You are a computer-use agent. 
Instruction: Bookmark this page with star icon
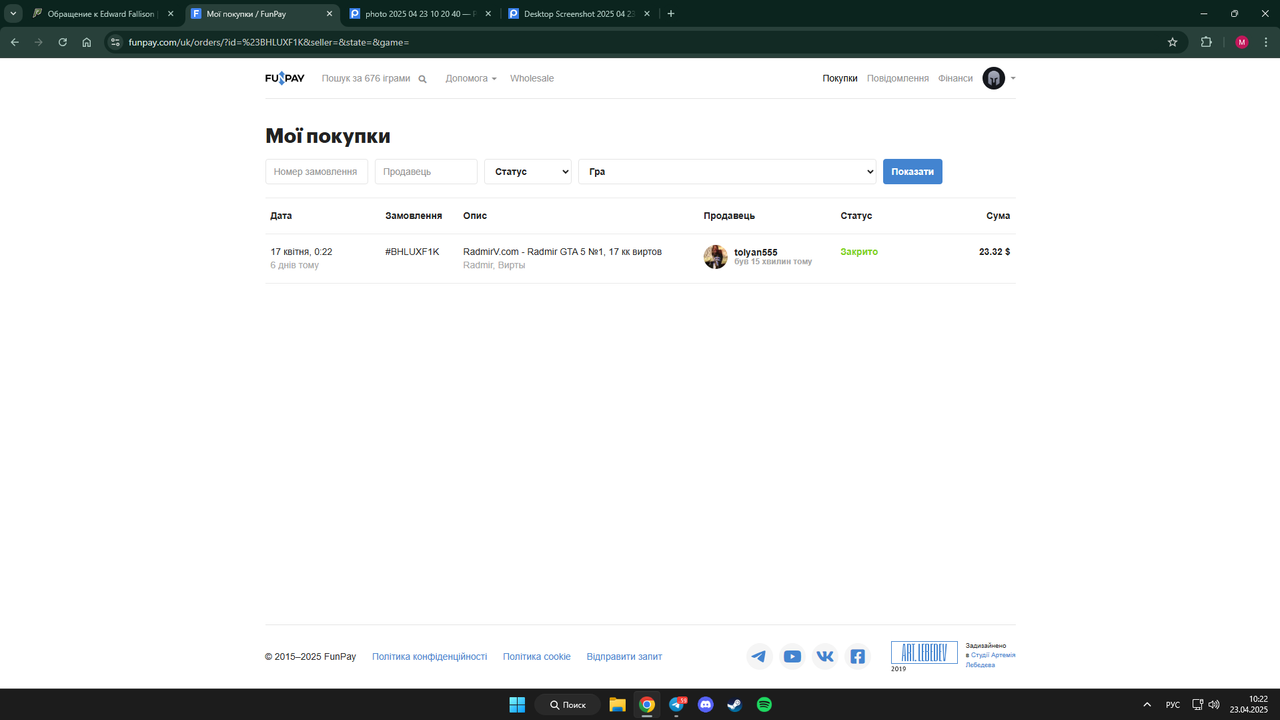(x=1172, y=42)
